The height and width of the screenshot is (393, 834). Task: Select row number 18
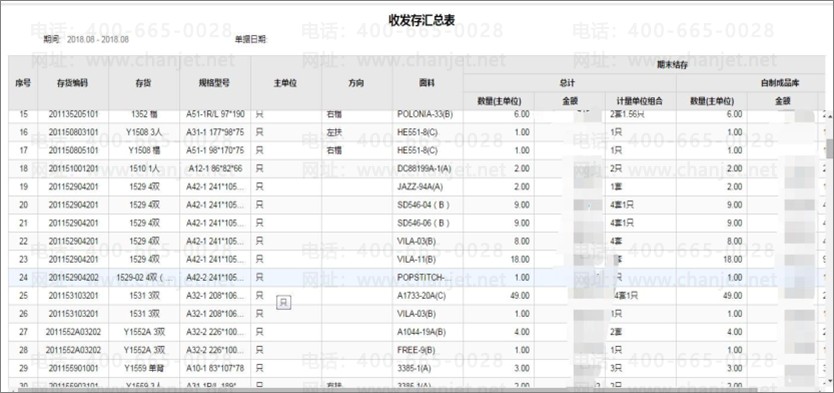[23, 169]
